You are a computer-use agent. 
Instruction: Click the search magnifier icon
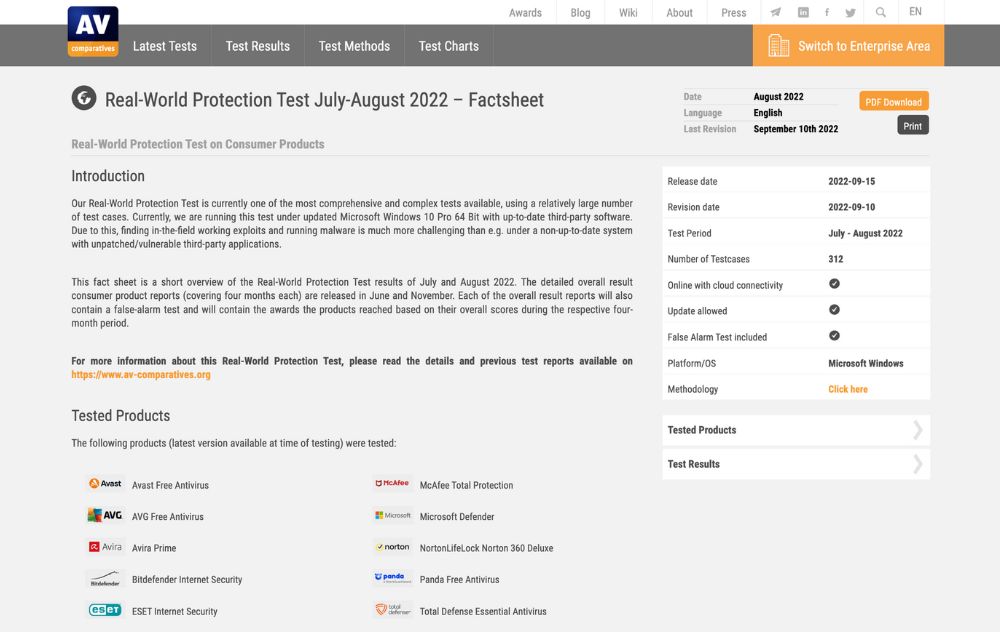pyautogui.click(x=880, y=12)
